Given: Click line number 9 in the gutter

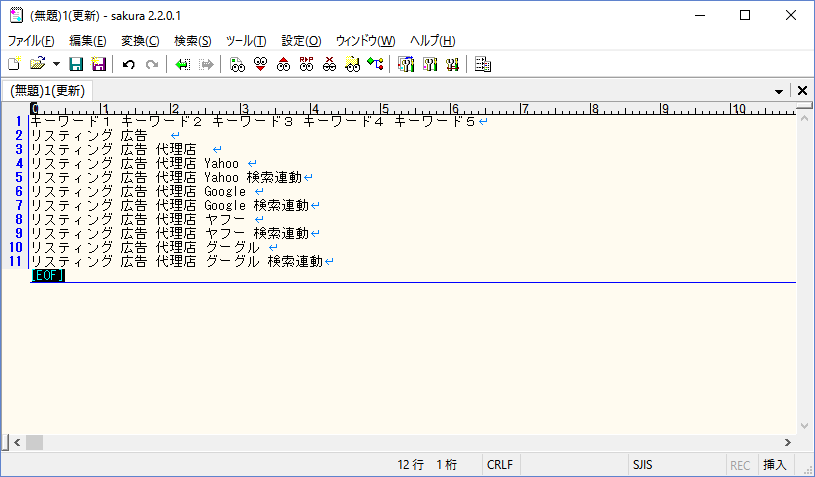Looking at the screenshot, I should (19, 234).
